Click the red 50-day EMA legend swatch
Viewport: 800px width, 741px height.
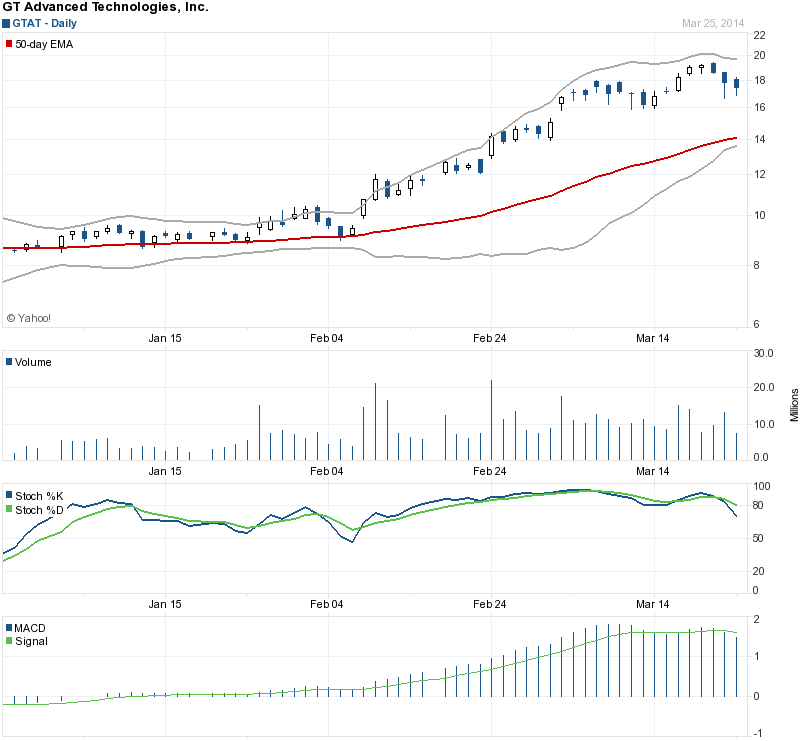click(9, 44)
